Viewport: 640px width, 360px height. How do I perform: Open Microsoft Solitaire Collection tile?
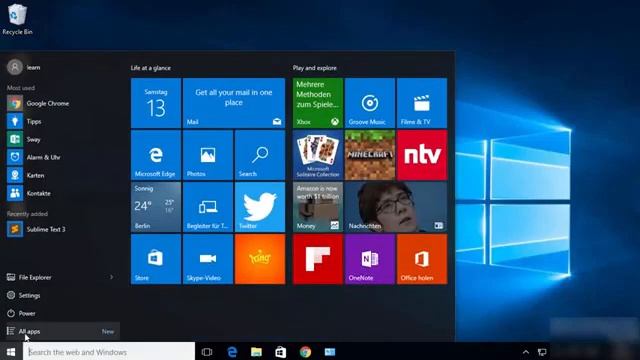[318, 155]
